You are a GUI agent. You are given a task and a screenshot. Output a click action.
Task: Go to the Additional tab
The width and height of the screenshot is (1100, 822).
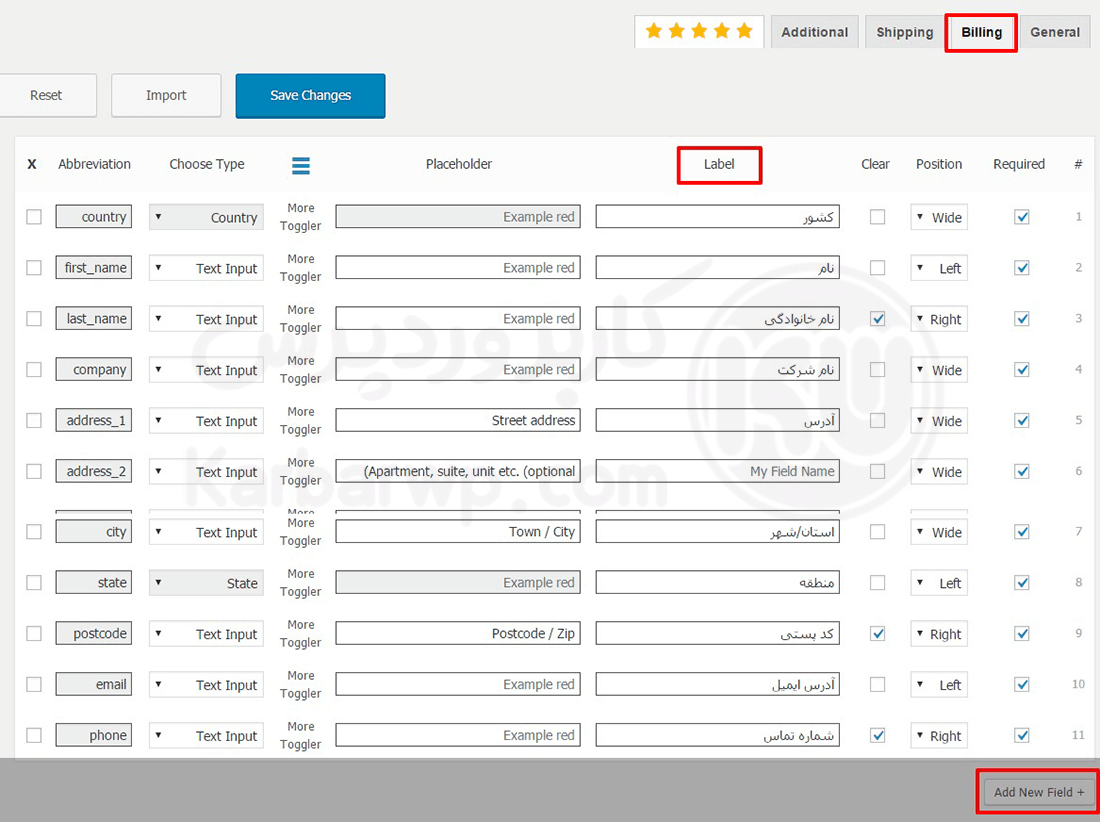point(814,32)
